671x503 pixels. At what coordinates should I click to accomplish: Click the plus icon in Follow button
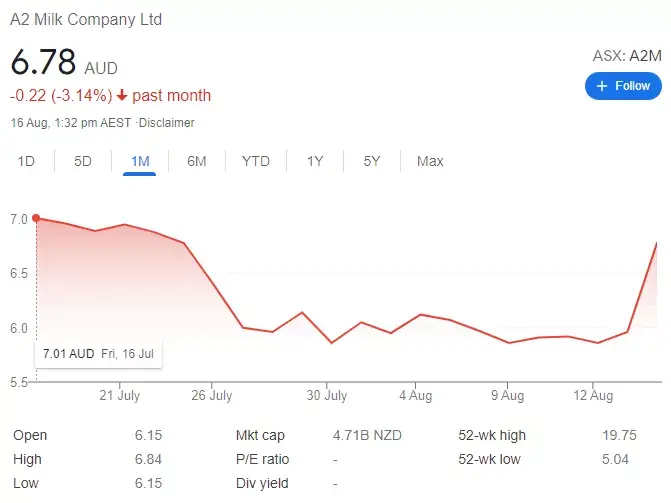[x=602, y=86]
